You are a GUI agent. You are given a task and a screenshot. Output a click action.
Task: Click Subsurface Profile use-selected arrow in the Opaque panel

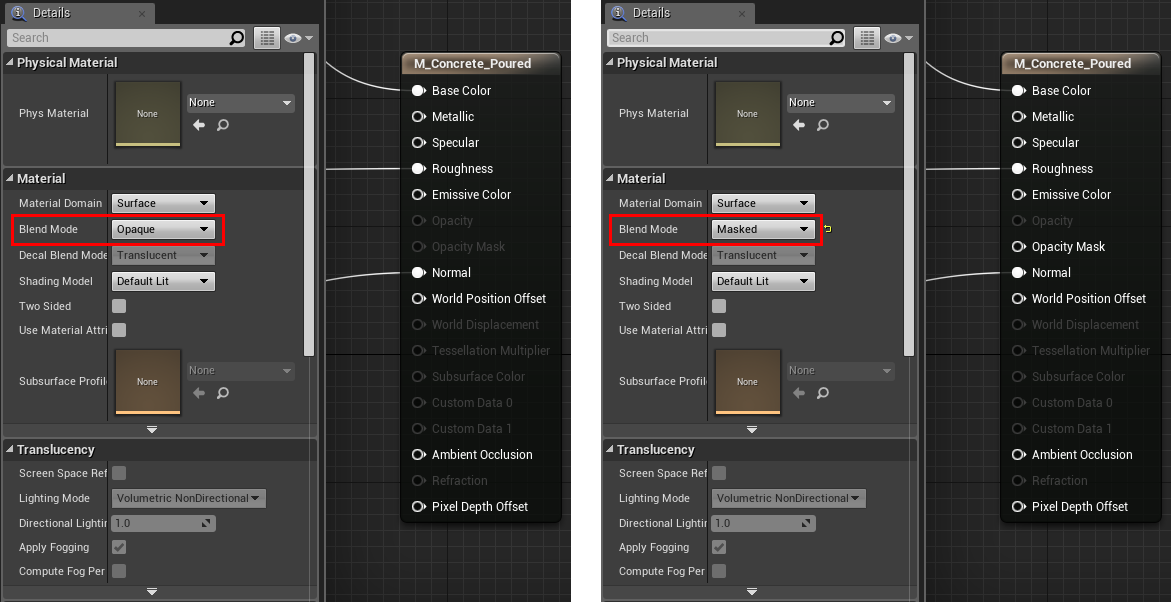tap(199, 393)
